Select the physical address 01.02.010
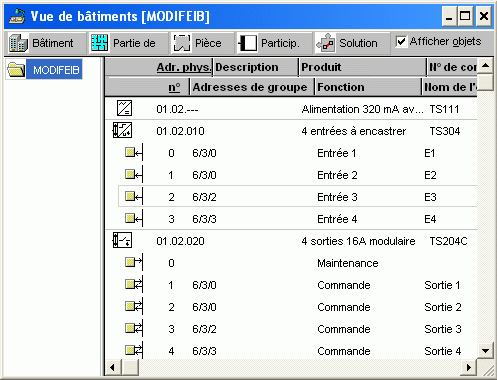The height and width of the screenshot is (380, 497). coord(180,131)
